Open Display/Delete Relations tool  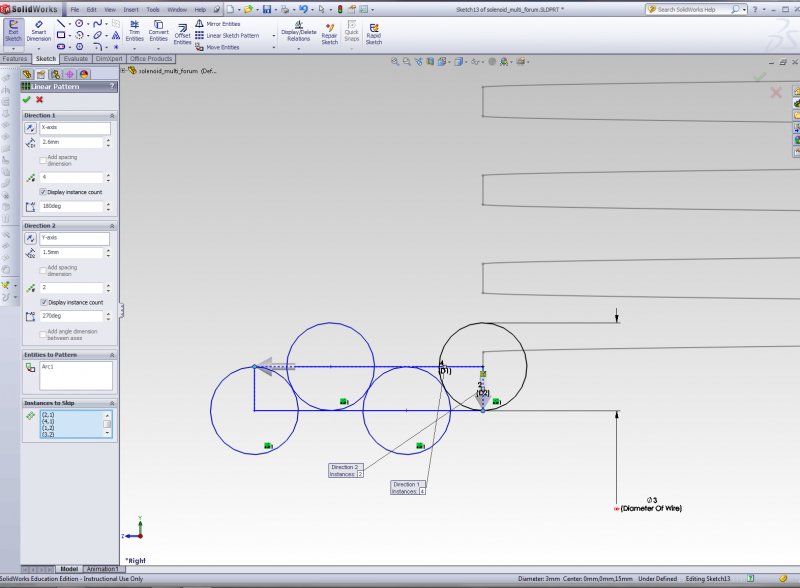(x=298, y=32)
